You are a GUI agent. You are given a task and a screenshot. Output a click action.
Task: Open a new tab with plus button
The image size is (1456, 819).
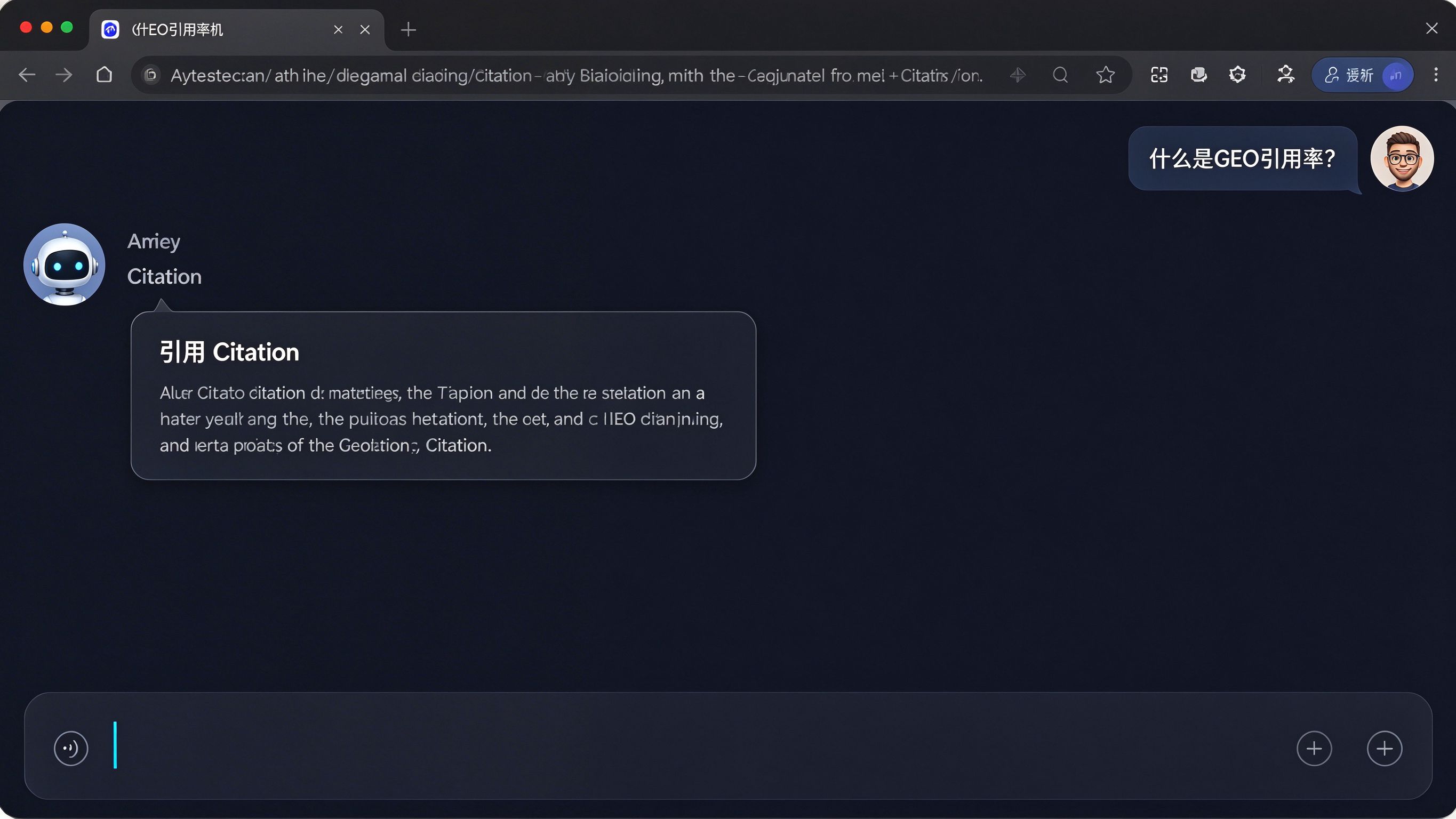pyautogui.click(x=408, y=29)
